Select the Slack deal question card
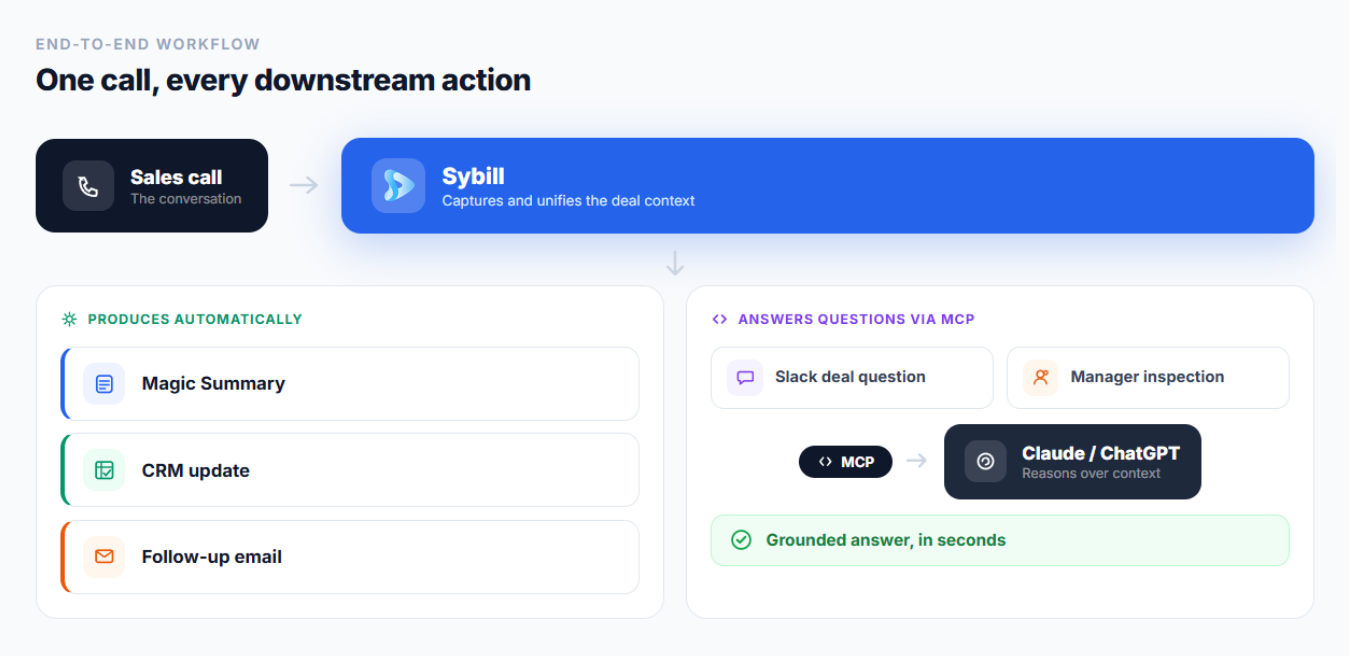The image size is (1349, 656). (852, 378)
